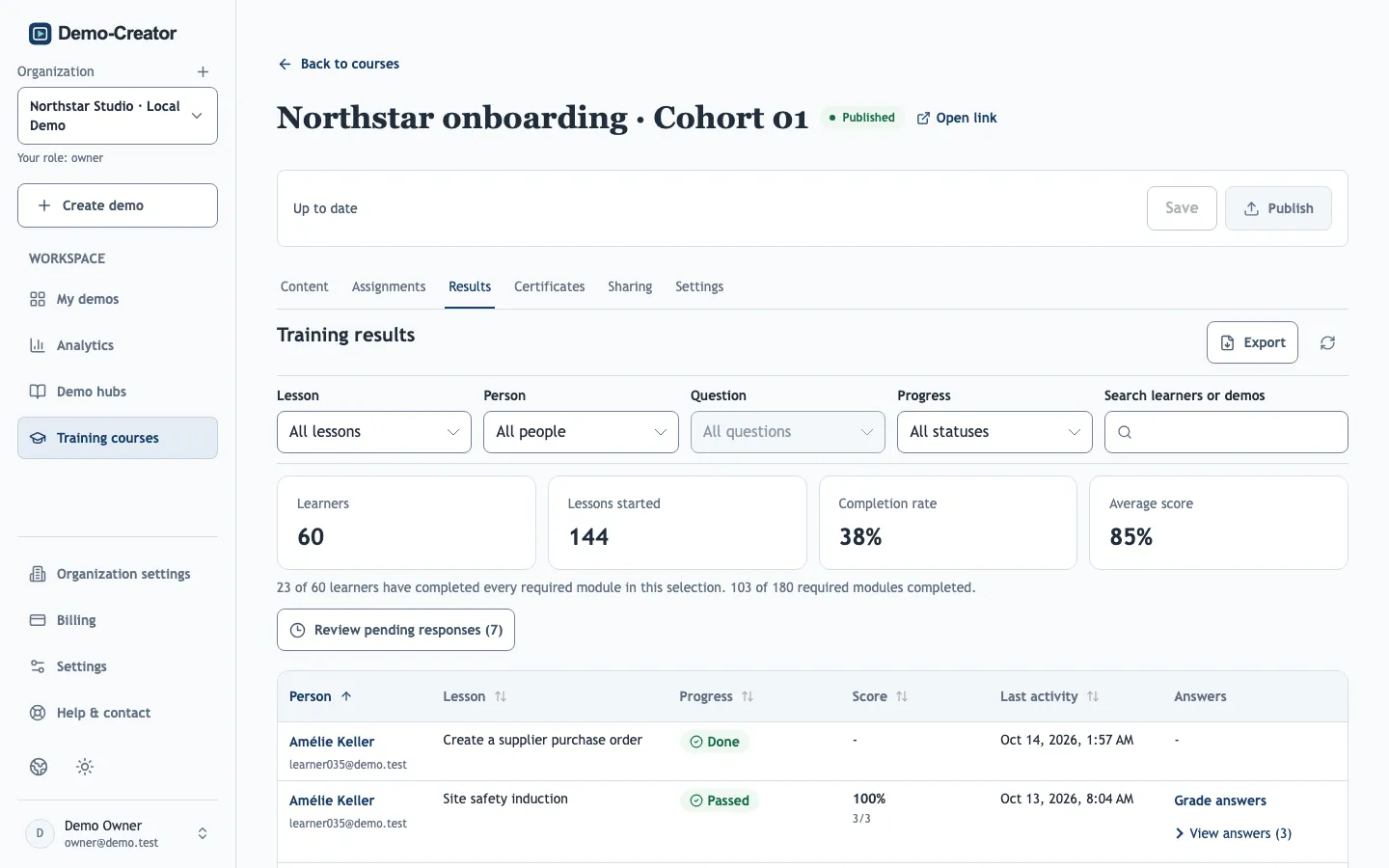Click the globe icon in the sidebar footer
The image size is (1389, 868).
pos(39,767)
